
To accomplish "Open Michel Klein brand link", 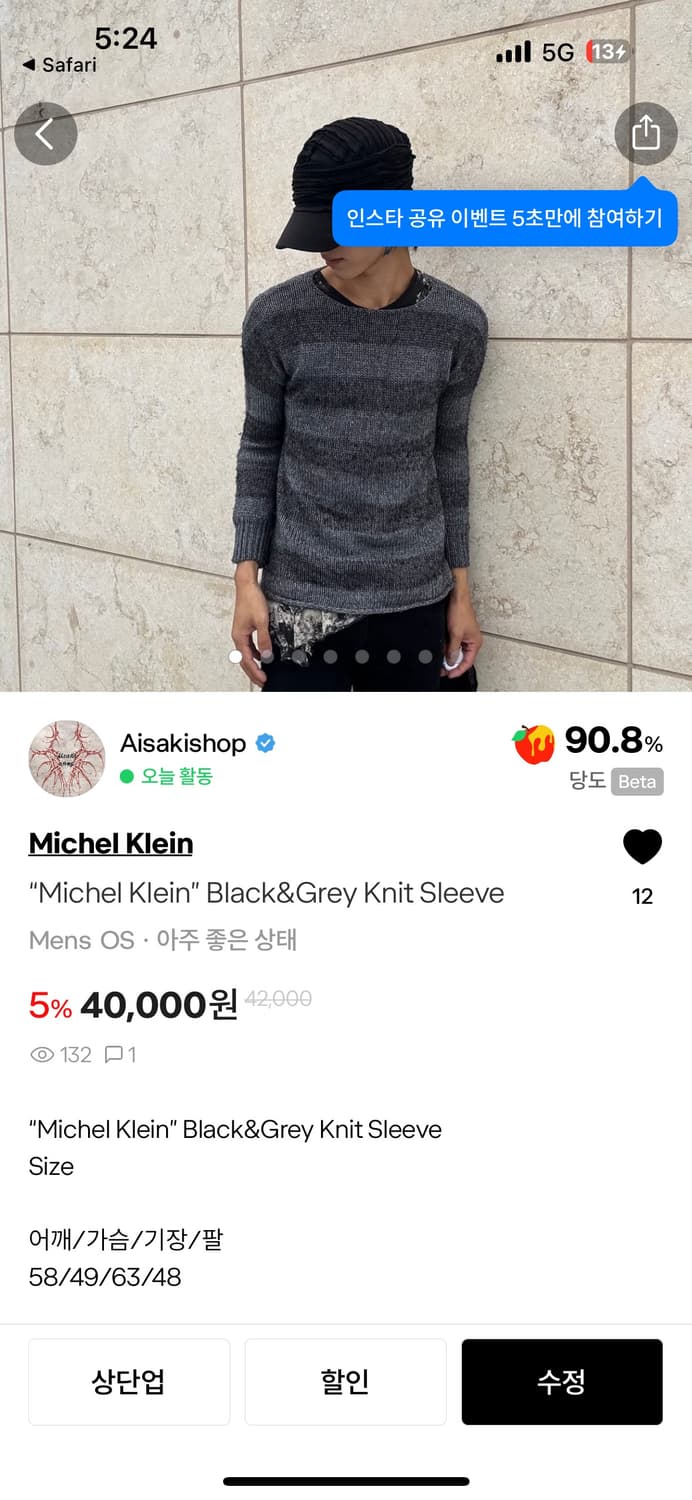I will 111,843.
